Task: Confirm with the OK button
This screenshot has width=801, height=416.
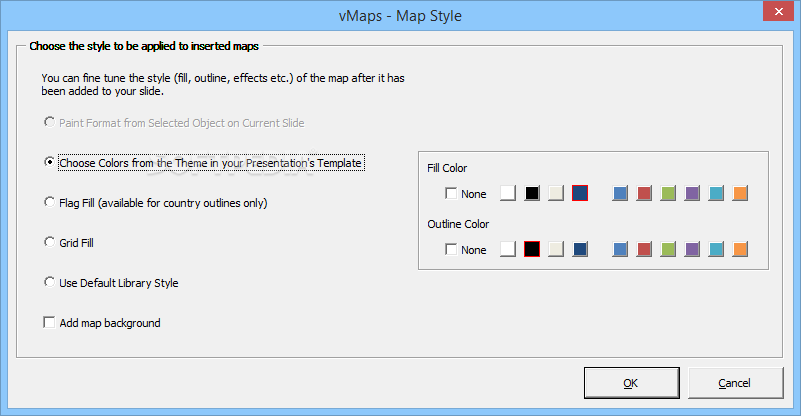Action: point(631,383)
